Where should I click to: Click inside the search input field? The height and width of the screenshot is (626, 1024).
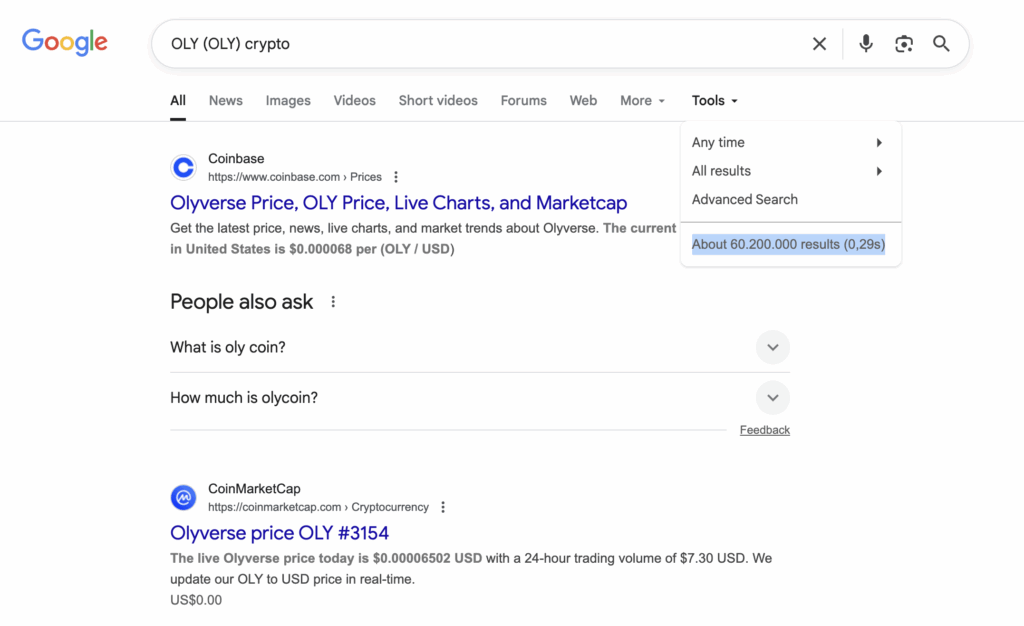pyautogui.click(x=480, y=44)
